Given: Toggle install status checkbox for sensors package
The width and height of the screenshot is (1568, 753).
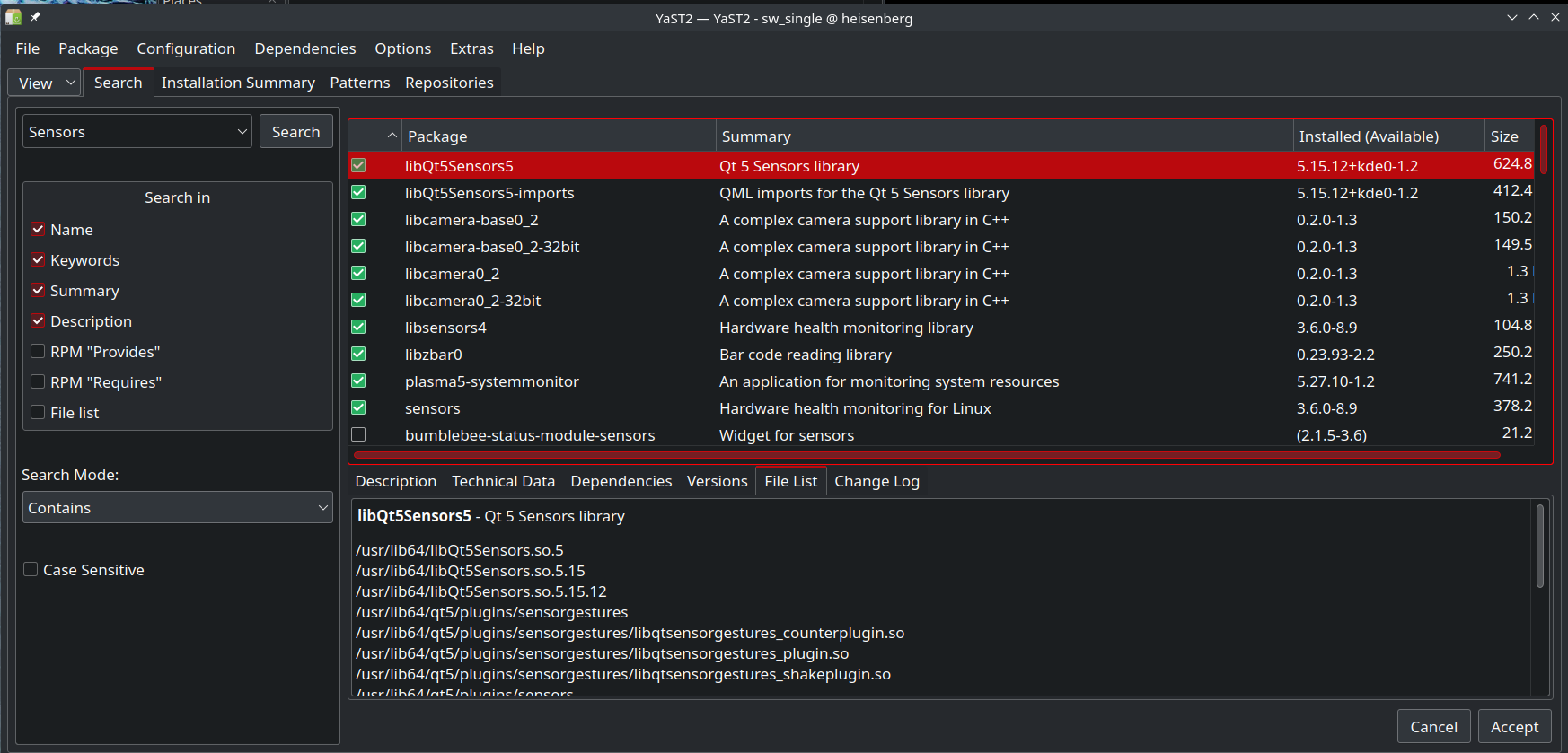Looking at the screenshot, I should pyautogui.click(x=358, y=407).
